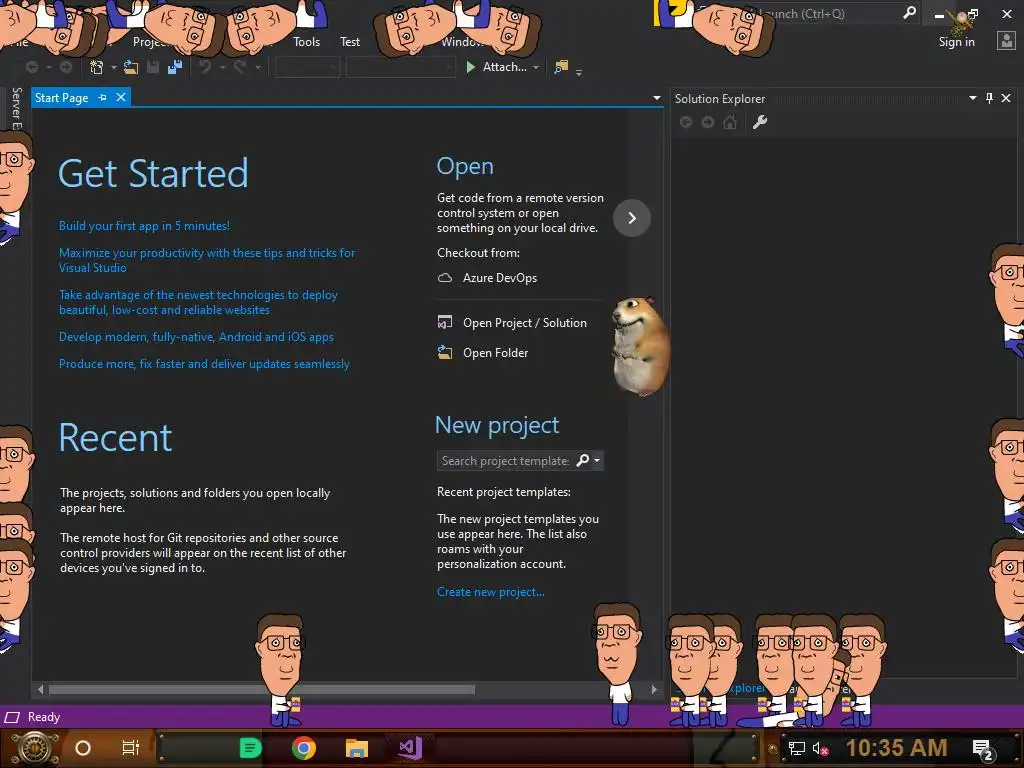Open 'Maximize your productivity' tips link
1024x768 pixels.
click(x=207, y=260)
